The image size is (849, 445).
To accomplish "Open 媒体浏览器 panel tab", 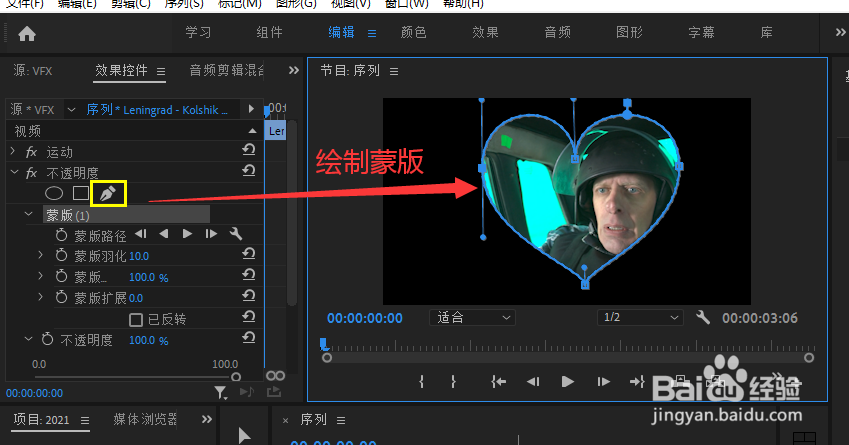I will pos(145,419).
